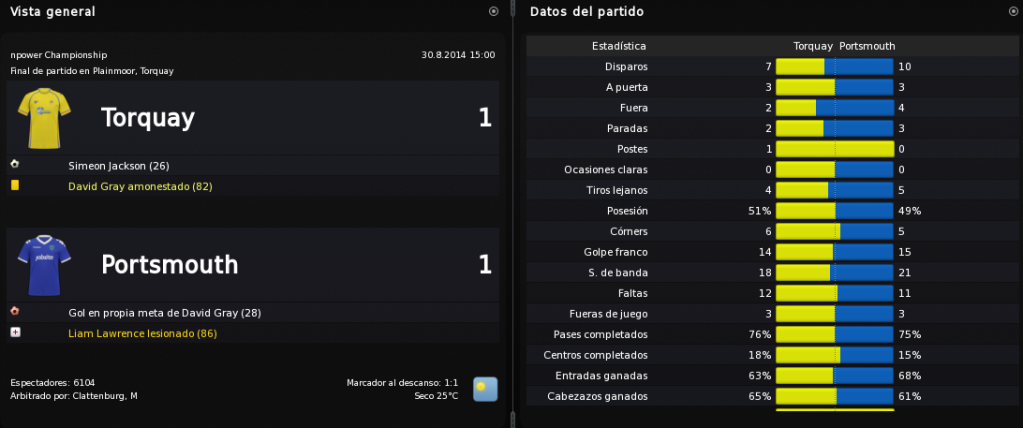Select Liam Lawrence lesionado (86) event

[142, 333]
